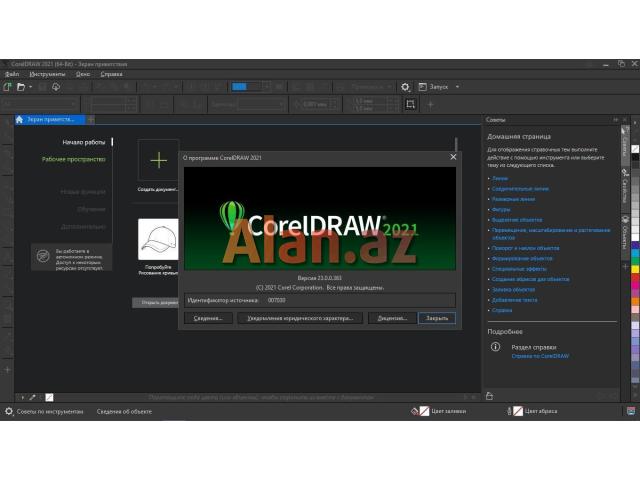Open the Поворот и наклон объектов link

(525, 248)
